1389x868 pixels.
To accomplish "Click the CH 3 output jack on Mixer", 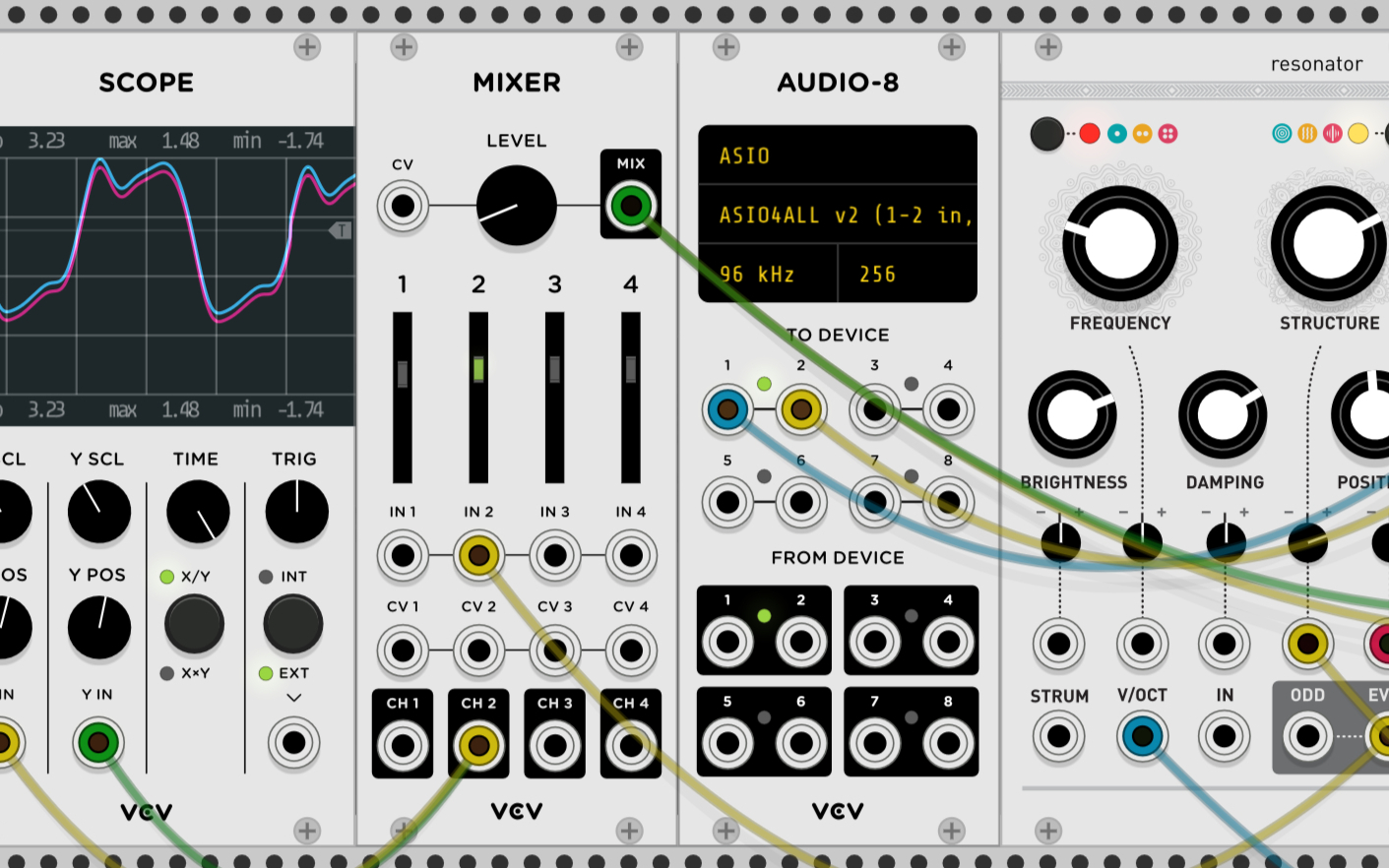I will 554,745.
